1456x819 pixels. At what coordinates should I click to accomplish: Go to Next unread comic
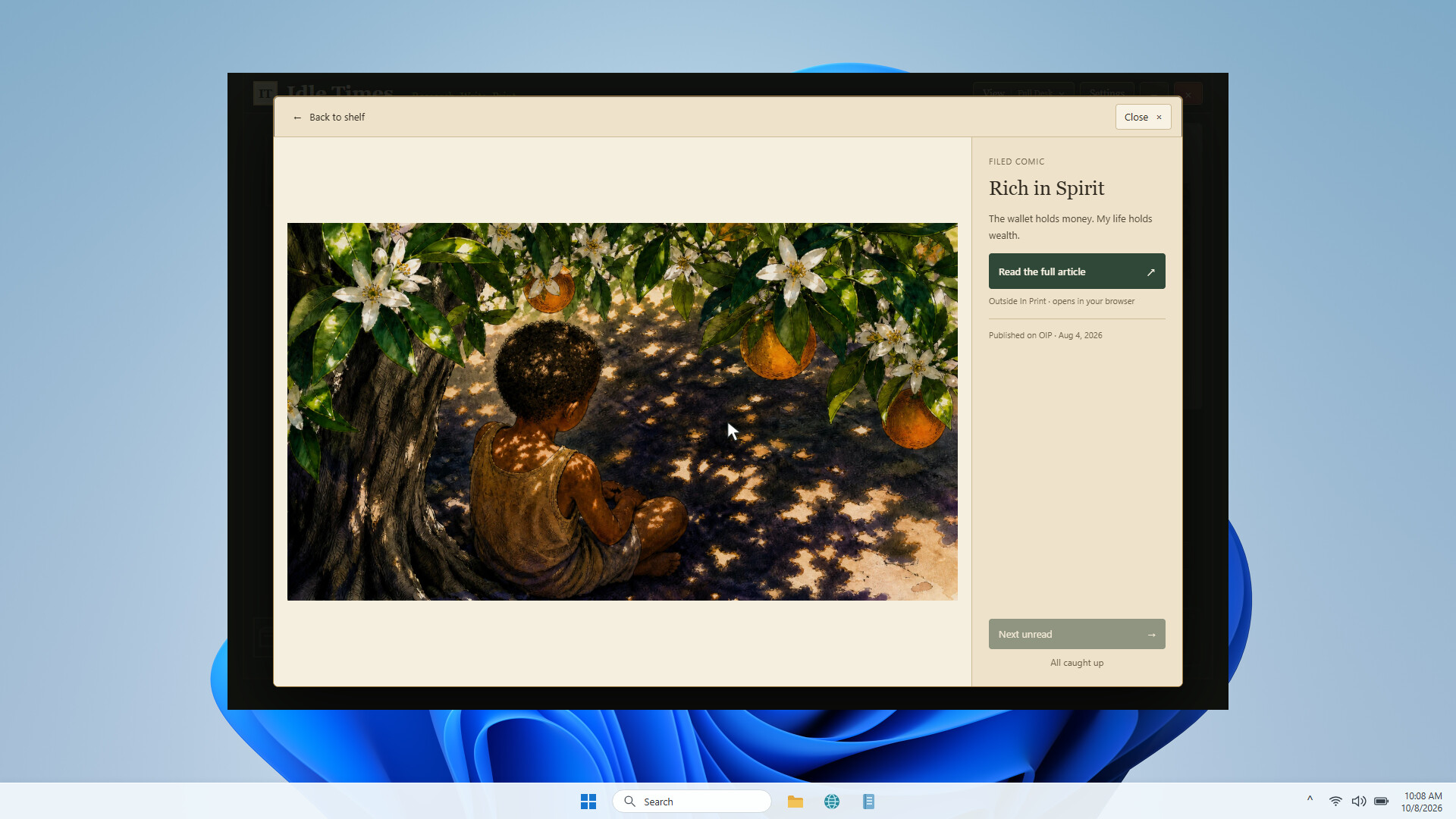pyautogui.click(x=1077, y=634)
